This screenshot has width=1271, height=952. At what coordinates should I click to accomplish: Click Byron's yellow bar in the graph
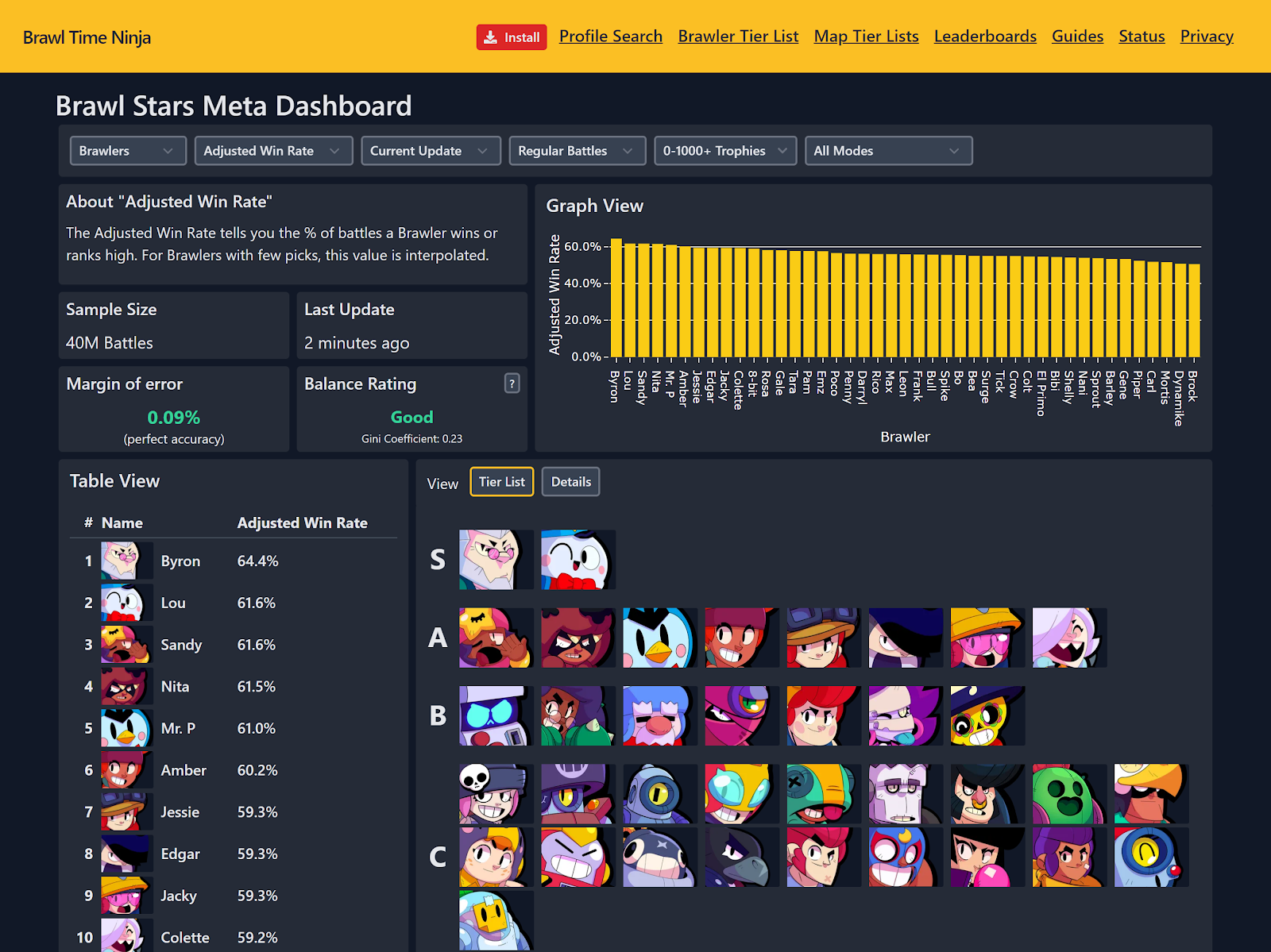tap(616, 298)
